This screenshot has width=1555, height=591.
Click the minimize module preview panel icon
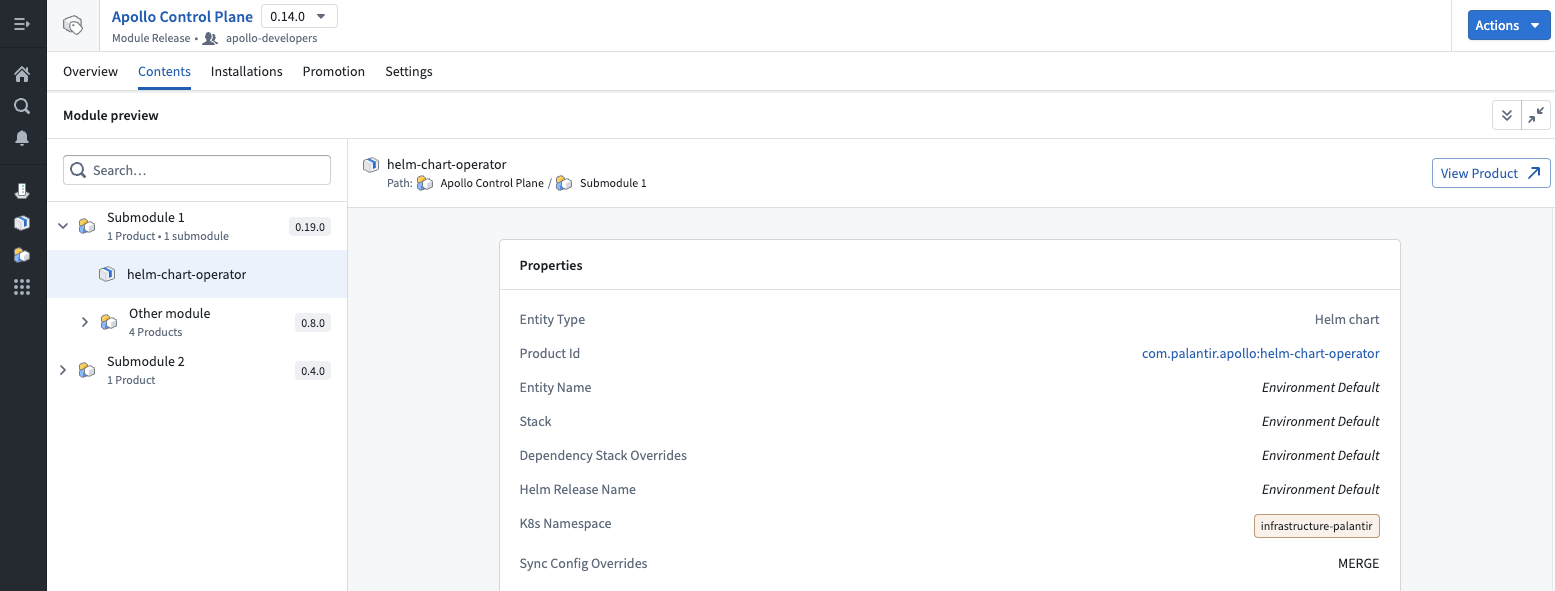click(x=1536, y=116)
